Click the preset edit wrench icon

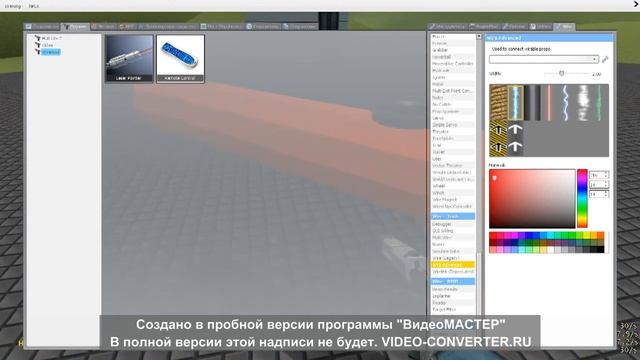(x=605, y=59)
